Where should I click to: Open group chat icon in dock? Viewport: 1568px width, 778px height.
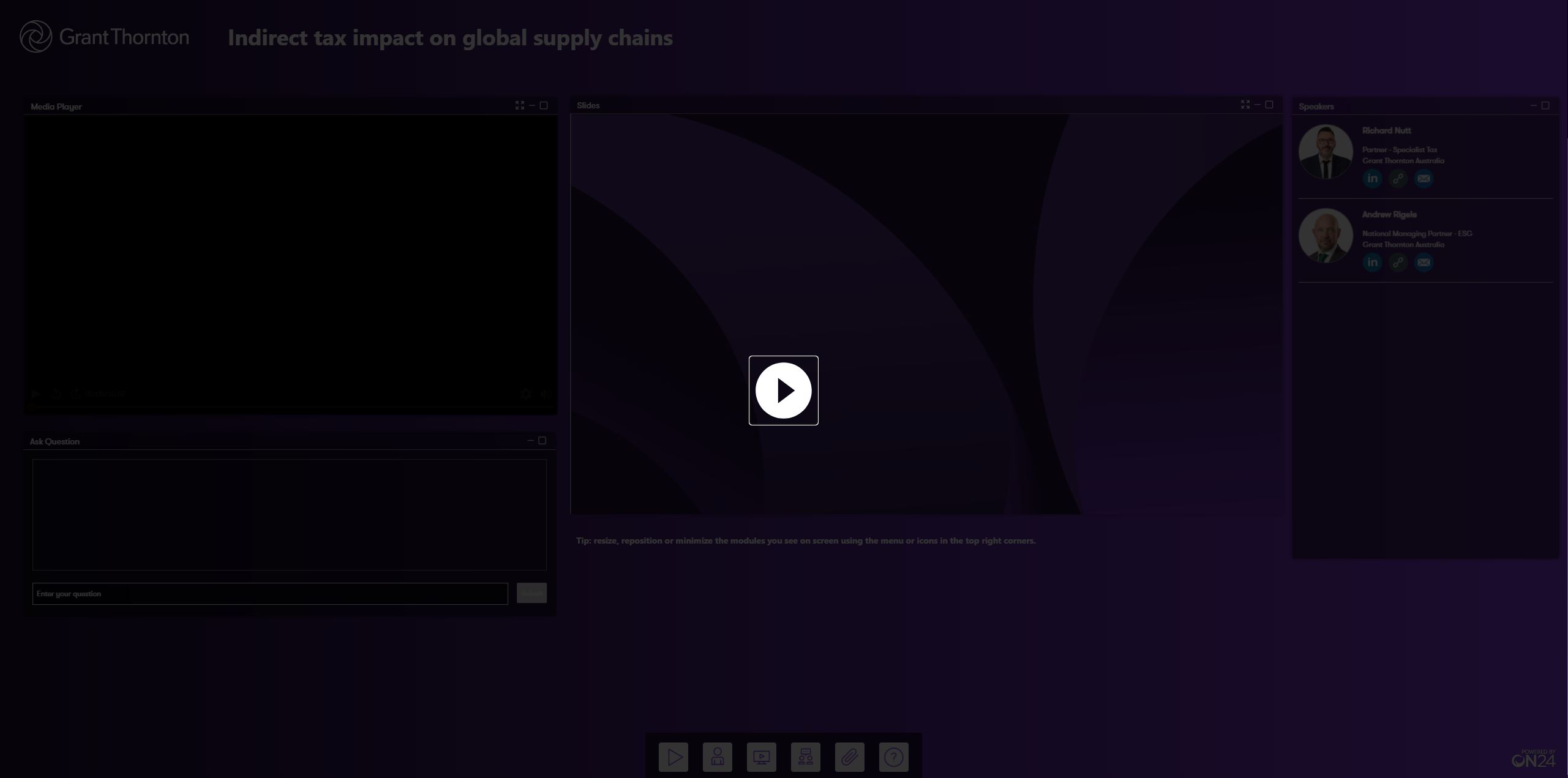pyautogui.click(x=806, y=757)
